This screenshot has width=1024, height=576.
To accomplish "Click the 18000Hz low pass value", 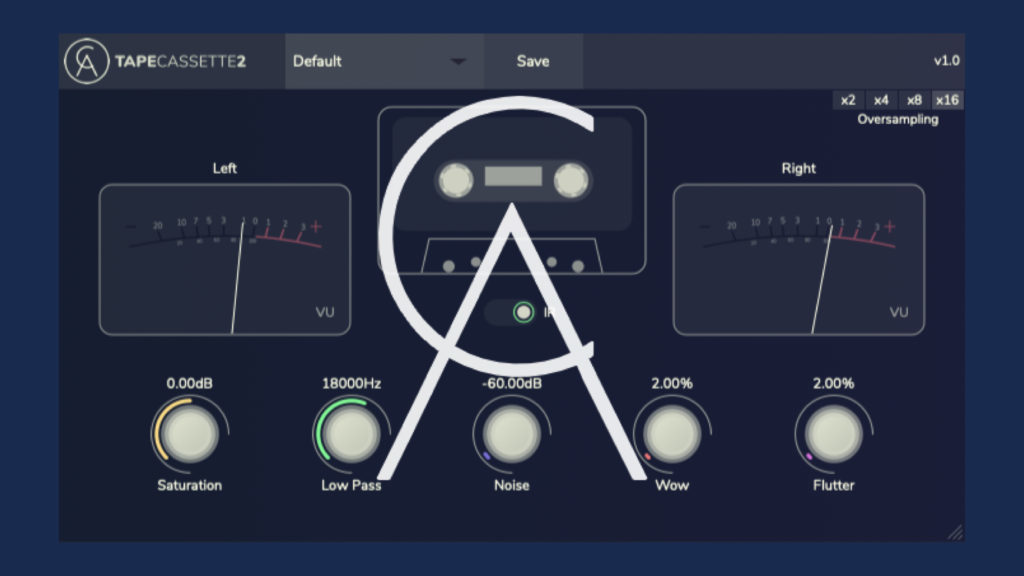I will pyautogui.click(x=351, y=383).
